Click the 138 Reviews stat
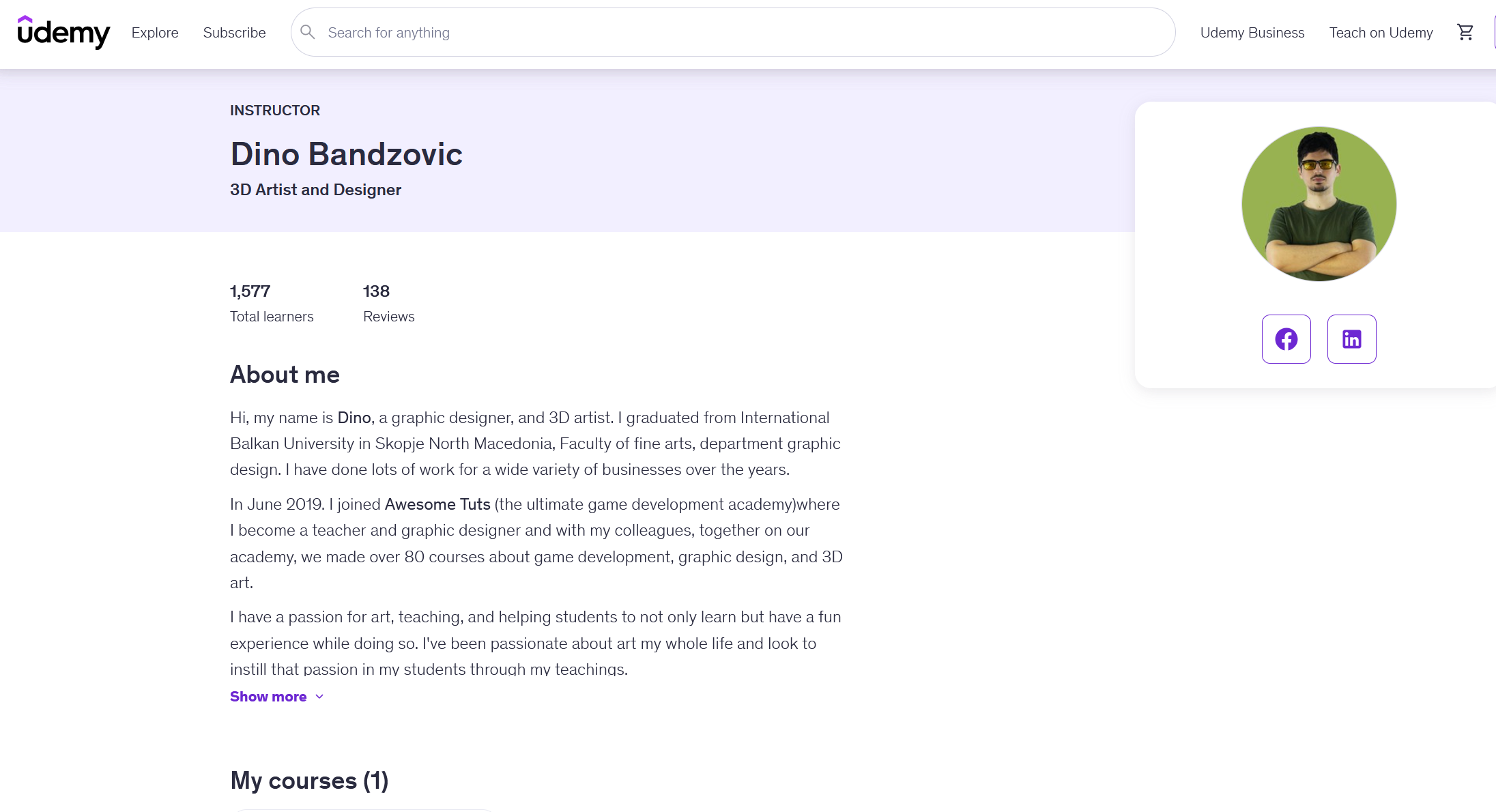 coord(388,304)
